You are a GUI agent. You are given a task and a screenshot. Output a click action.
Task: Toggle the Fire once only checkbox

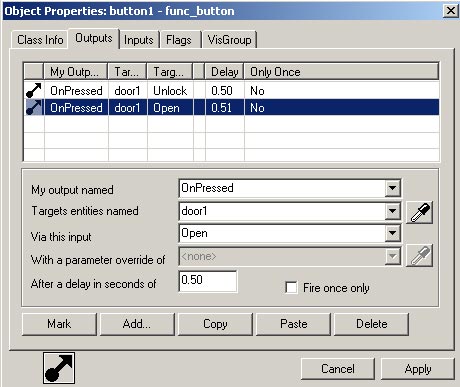click(291, 287)
